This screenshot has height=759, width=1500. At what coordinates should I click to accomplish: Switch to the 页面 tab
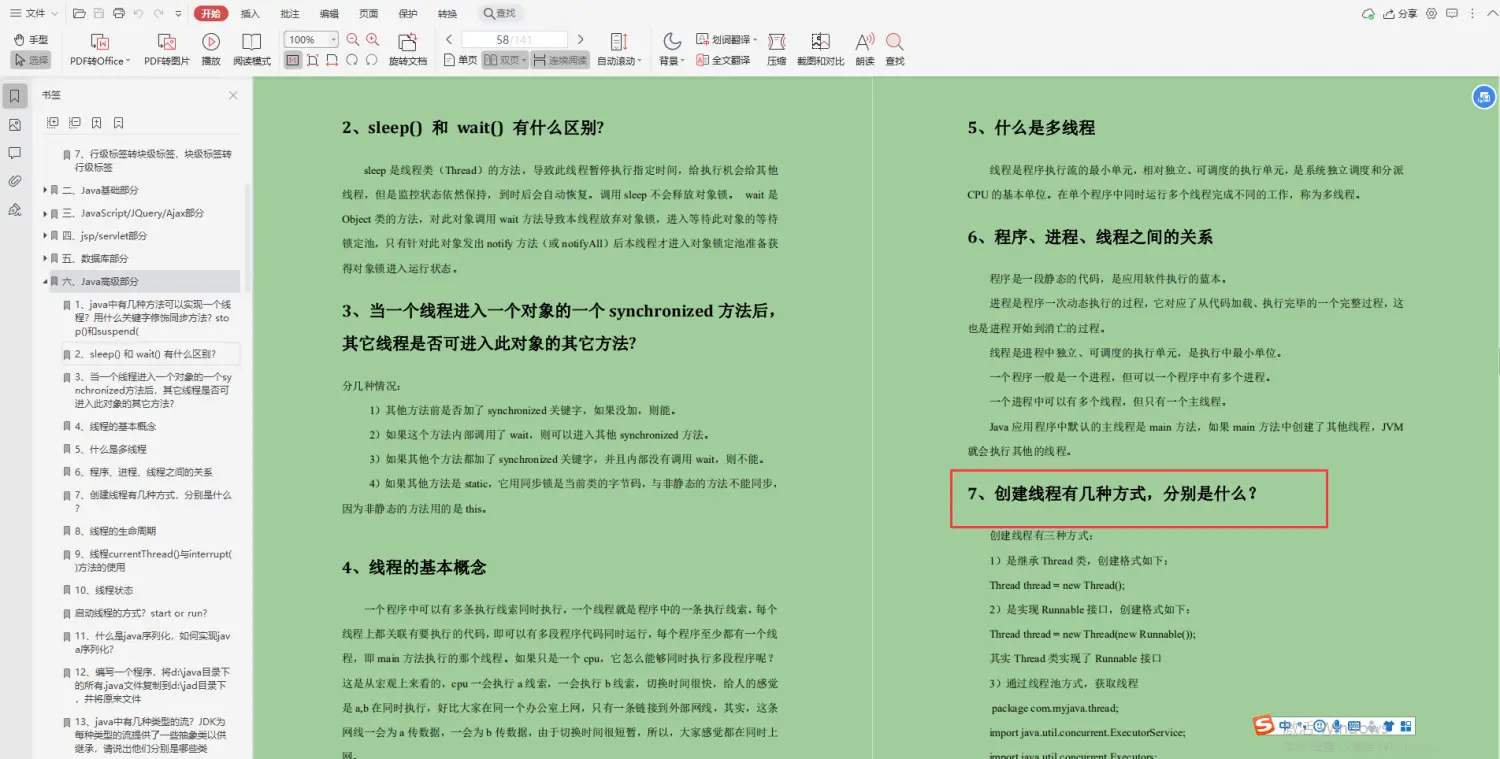click(369, 14)
